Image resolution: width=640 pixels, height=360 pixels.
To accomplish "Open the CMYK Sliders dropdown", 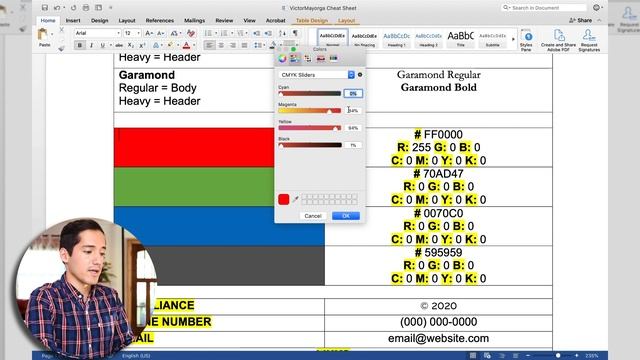I will click(317, 75).
